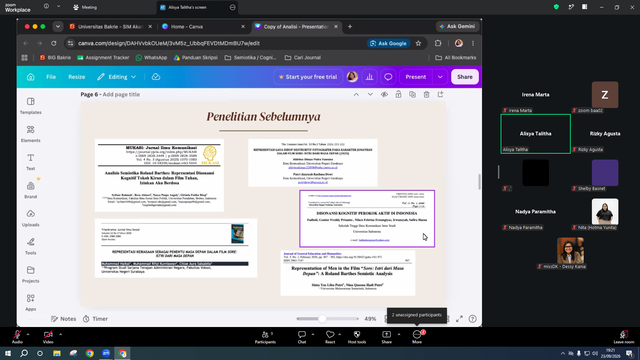Click the Ask Gemini button
Image resolution: width=640 pixels, height=360 pixels.
coord(457,27)
